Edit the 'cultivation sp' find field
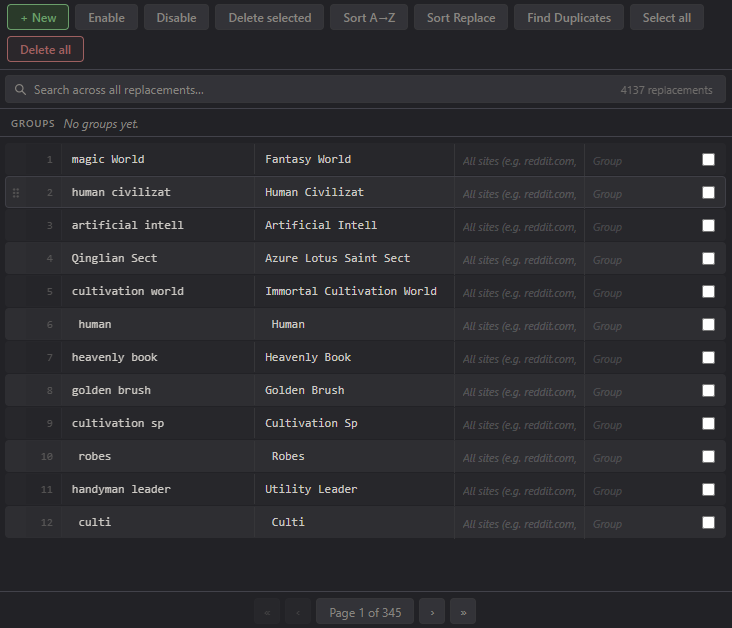 point(158,423)
